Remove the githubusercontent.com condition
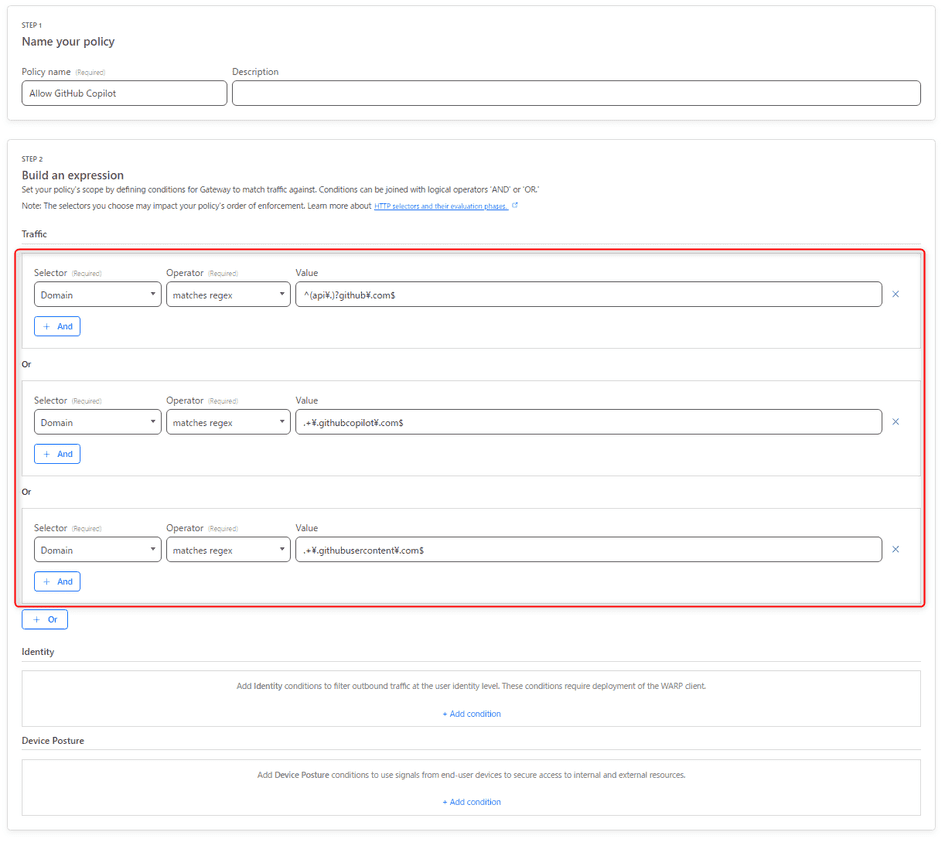This screenshot has width=945, height=842. pyautogui.click(x=896, y=549)
